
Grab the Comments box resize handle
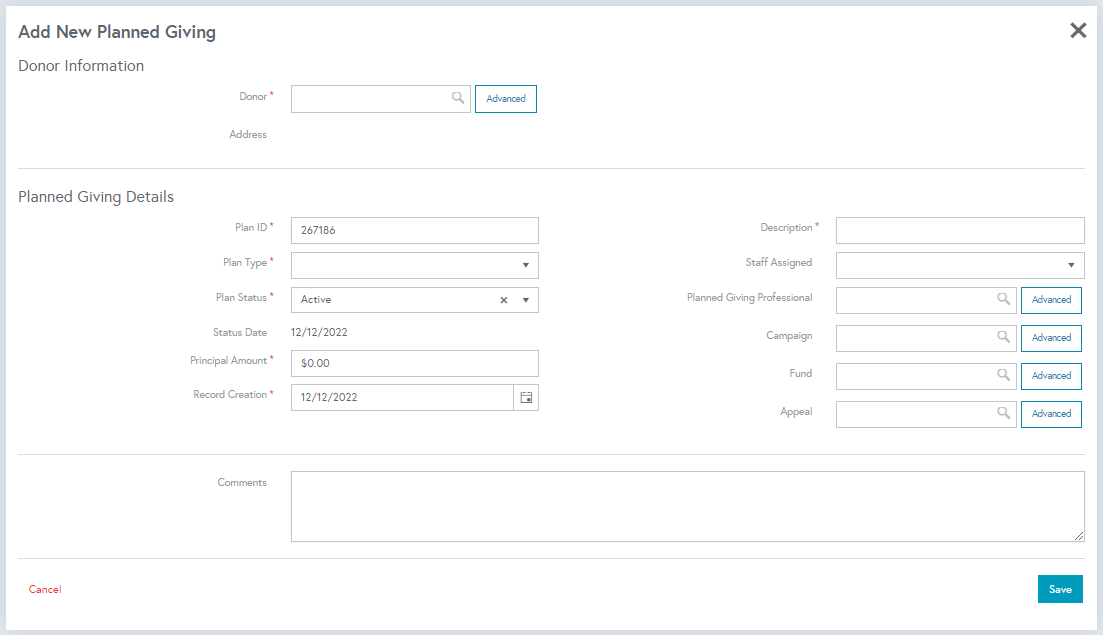(1079, 536)
